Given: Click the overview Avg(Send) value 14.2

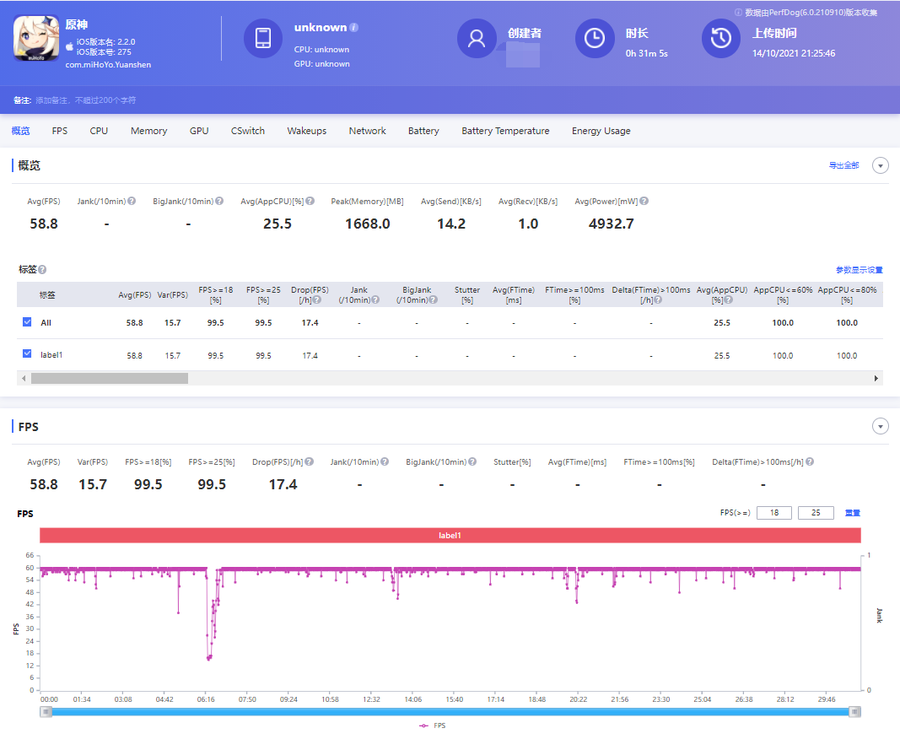Looking at the screenshot, I should 451,224.
